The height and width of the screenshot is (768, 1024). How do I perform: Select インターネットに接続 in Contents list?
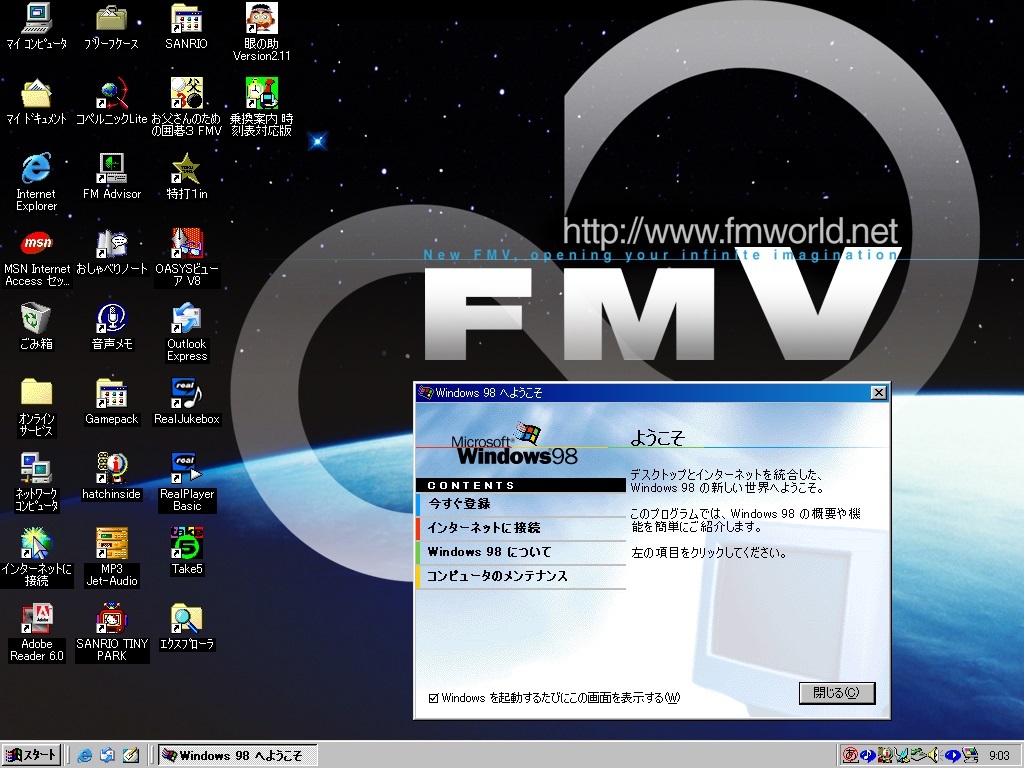coord(520,528)
